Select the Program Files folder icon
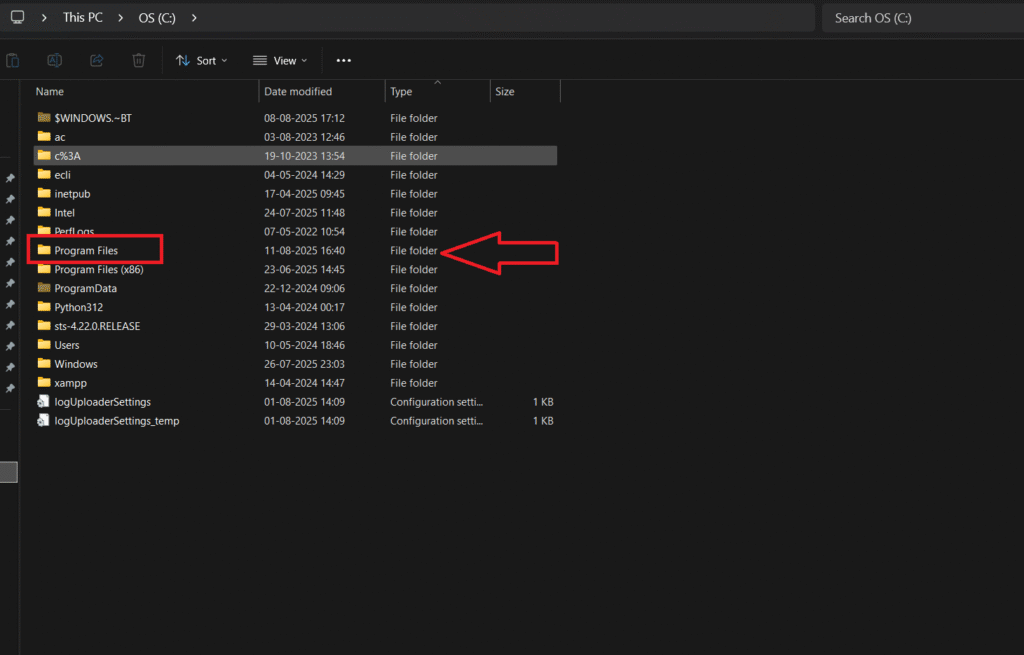 (44, 250)
